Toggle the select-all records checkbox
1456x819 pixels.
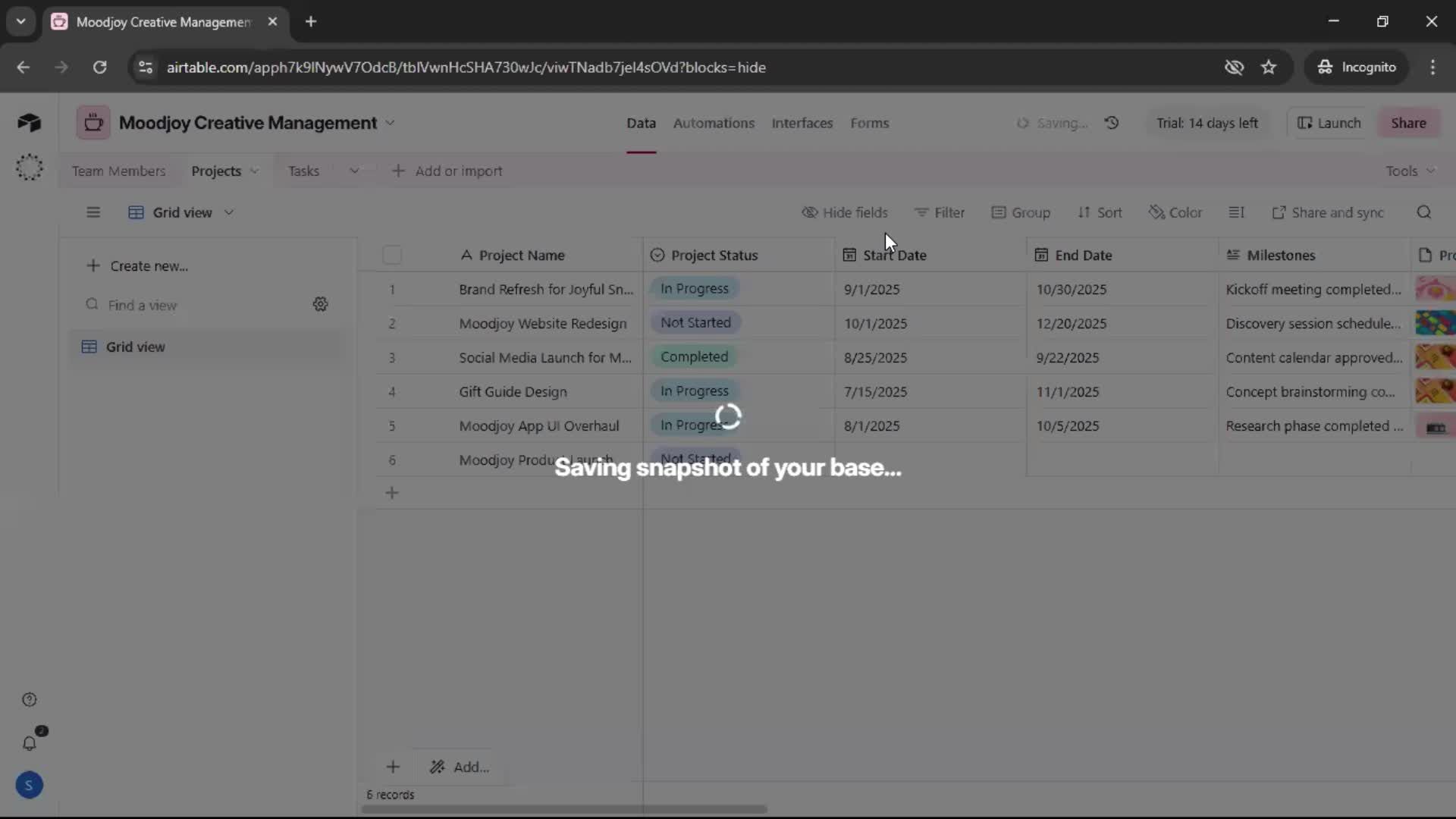pos(392,255)
